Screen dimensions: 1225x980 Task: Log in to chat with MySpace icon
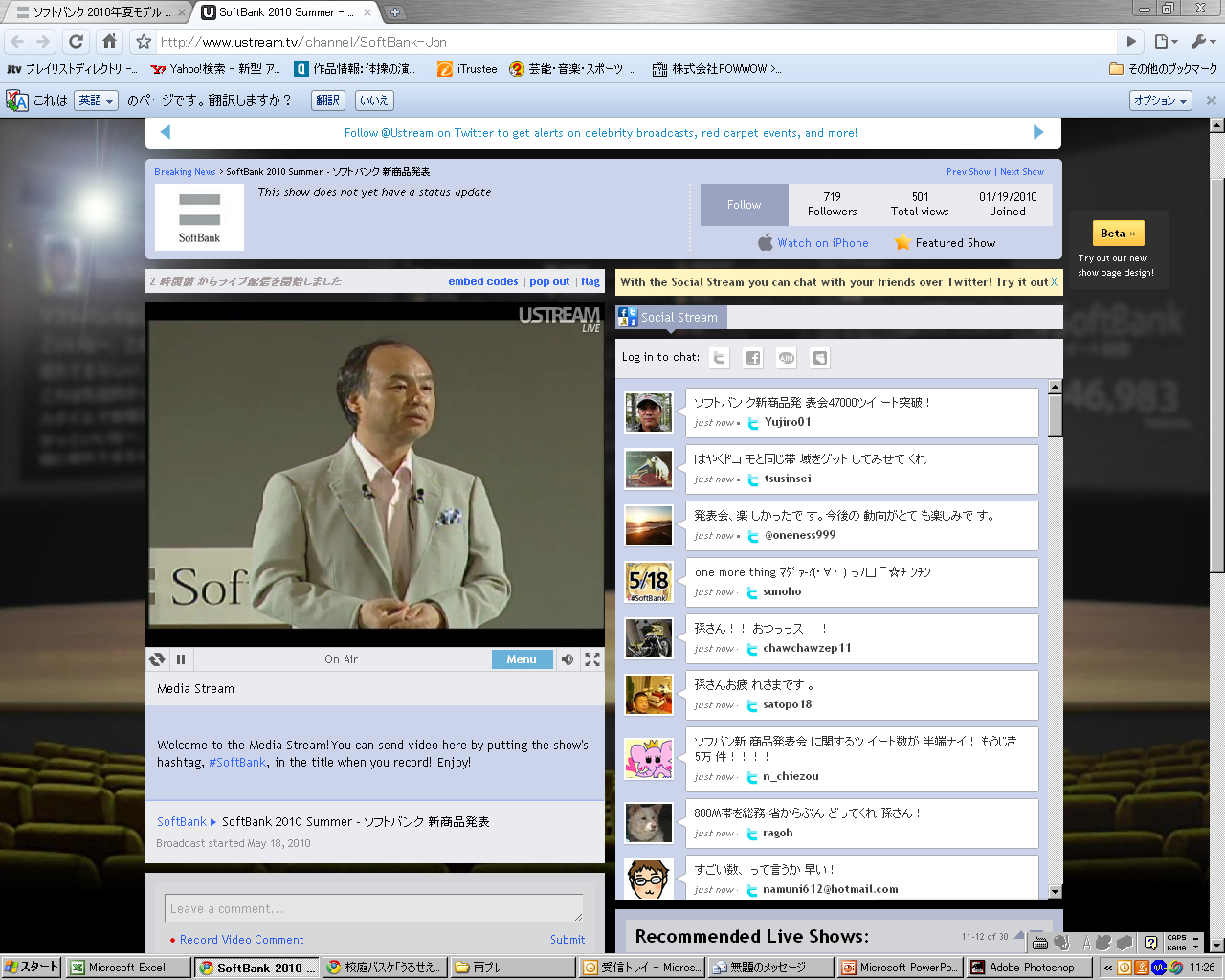tap(820, 358)
